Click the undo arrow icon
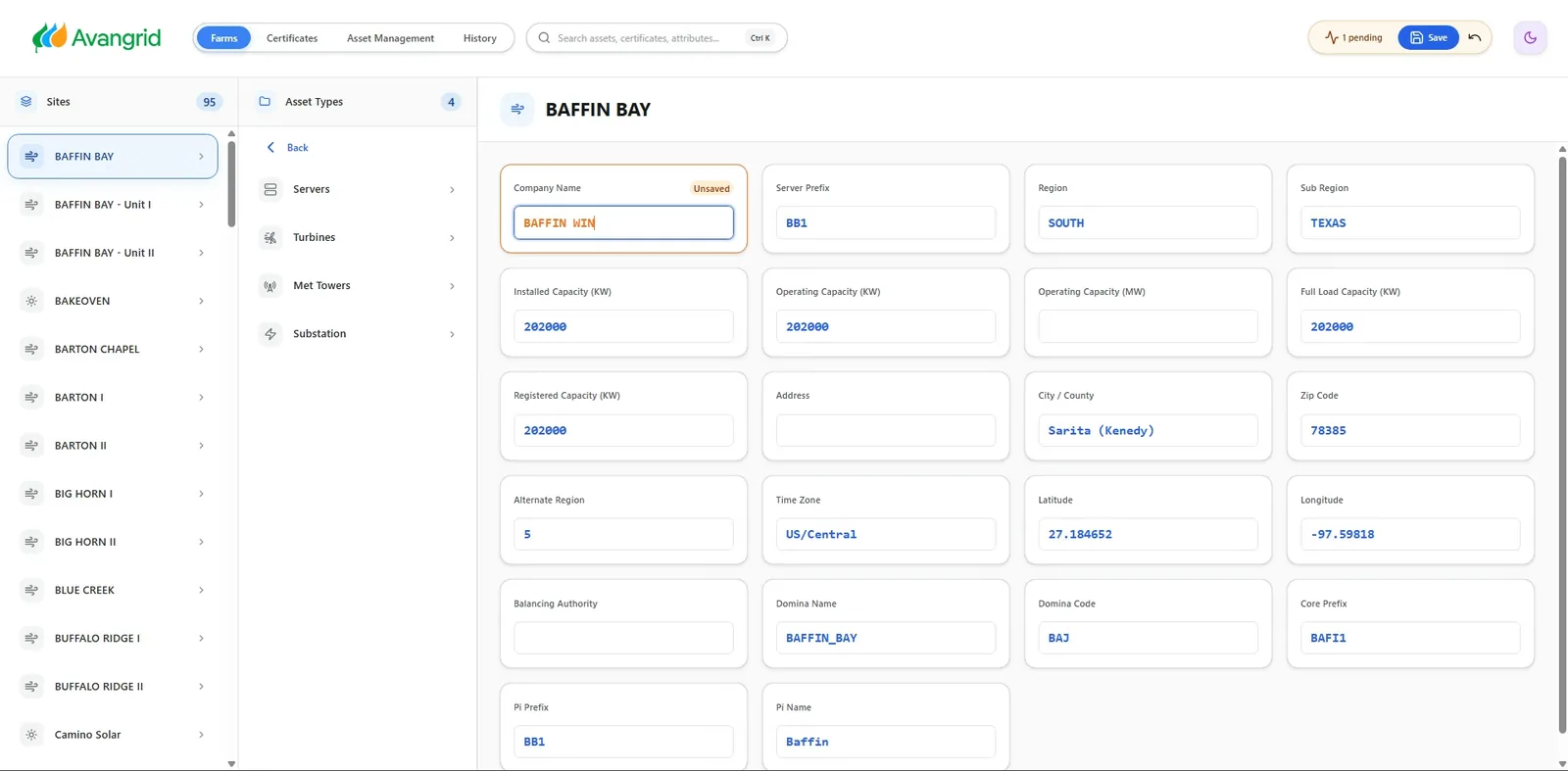Viewport: 1568px width, 771px height. [x=1475, y=38]
